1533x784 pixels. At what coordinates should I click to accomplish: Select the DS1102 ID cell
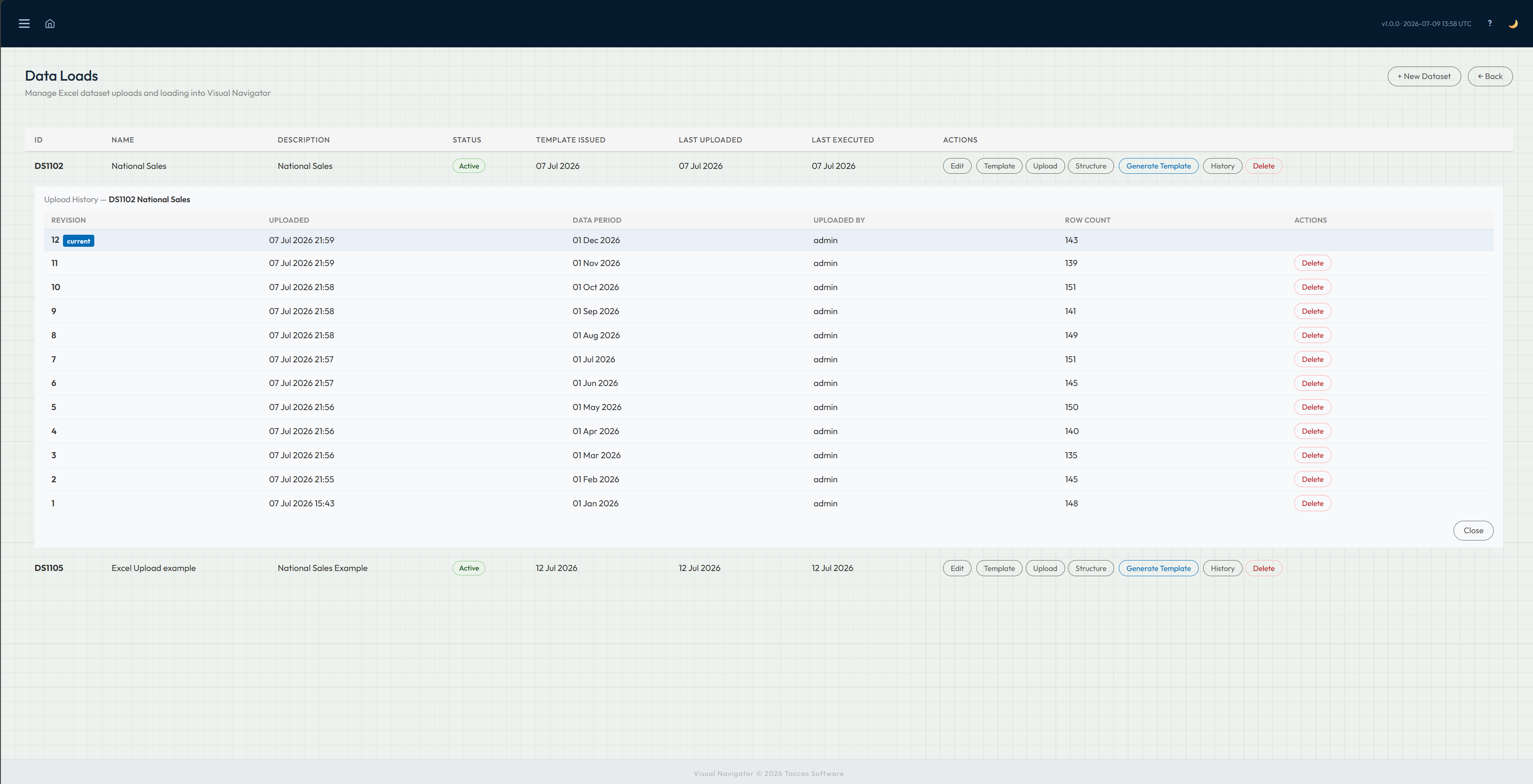coord(49,166)
